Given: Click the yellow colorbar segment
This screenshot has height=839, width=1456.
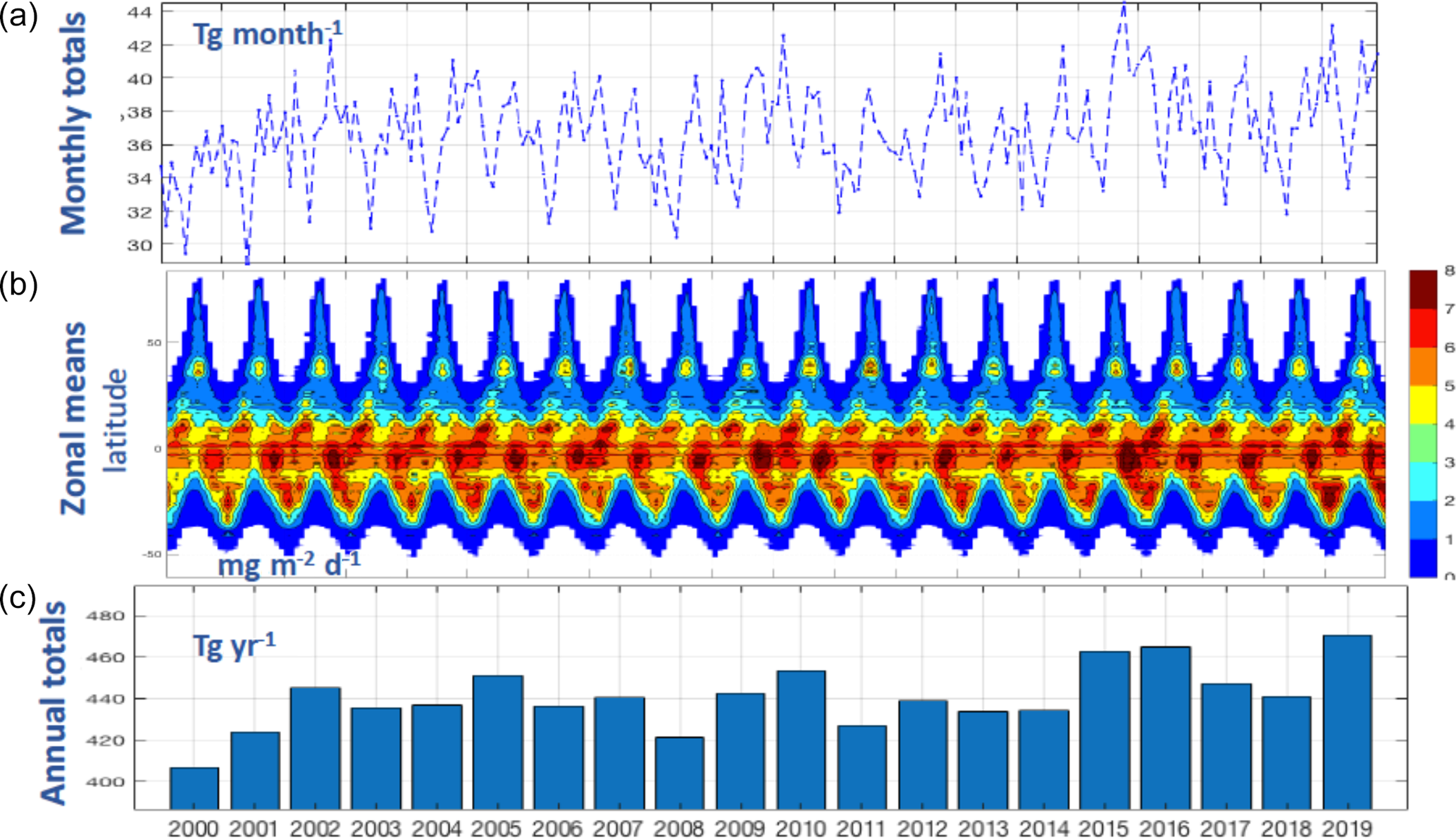Looking at the screenshot, I should [x=1422, y=404].
